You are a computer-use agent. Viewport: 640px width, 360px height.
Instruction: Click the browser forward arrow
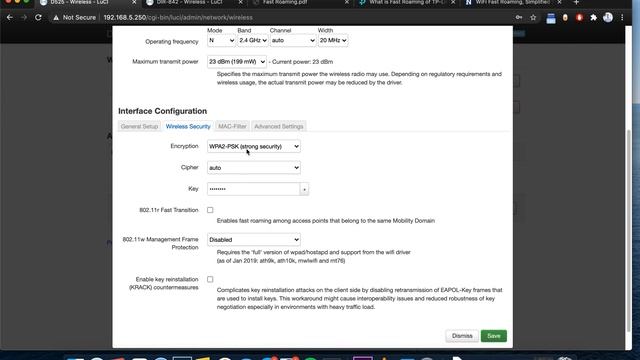tap(24, 18)
